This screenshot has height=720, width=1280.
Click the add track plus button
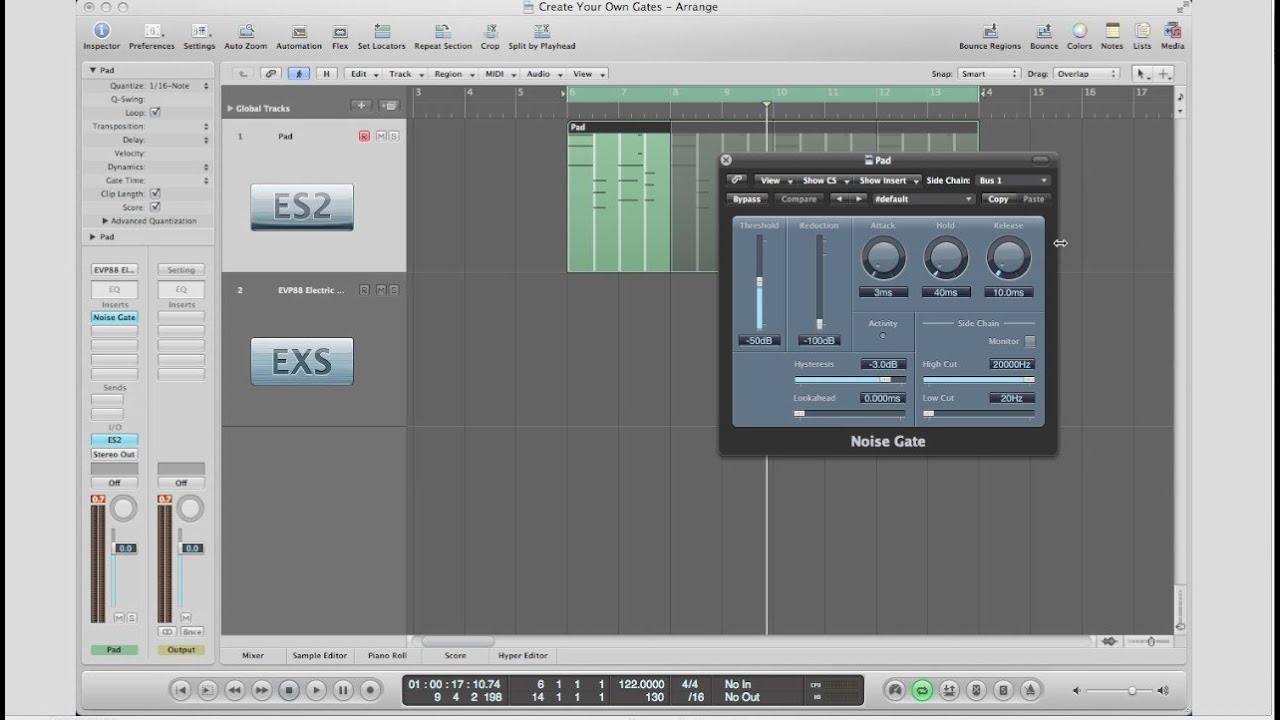[361, 105]
